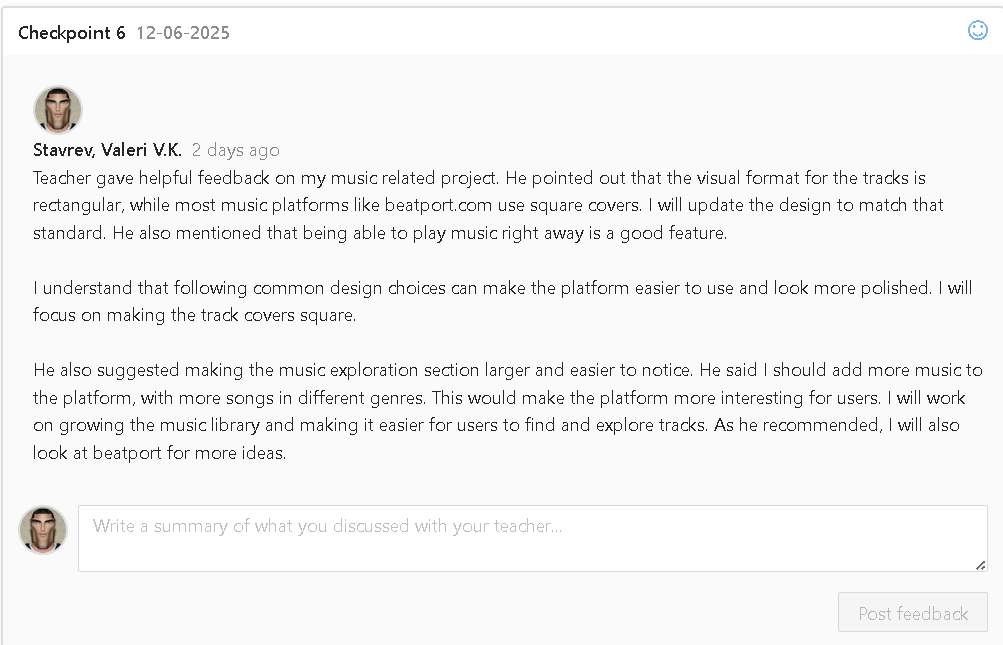Click Valeri's avatar above the feedback post
This screenshot has width=1003, height=645.
coord(58,109)
